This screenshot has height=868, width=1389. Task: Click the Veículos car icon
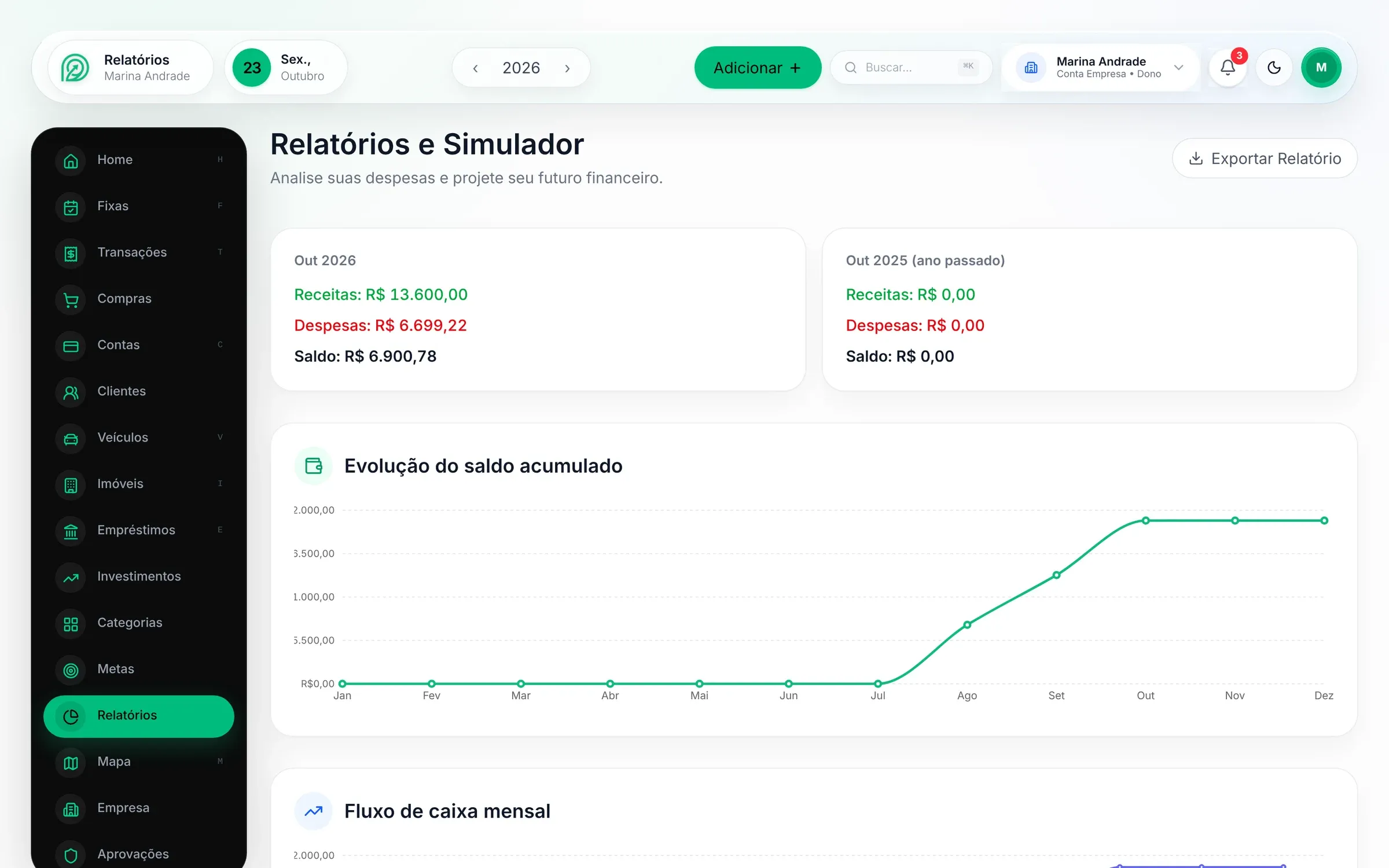tap(71, 439)
